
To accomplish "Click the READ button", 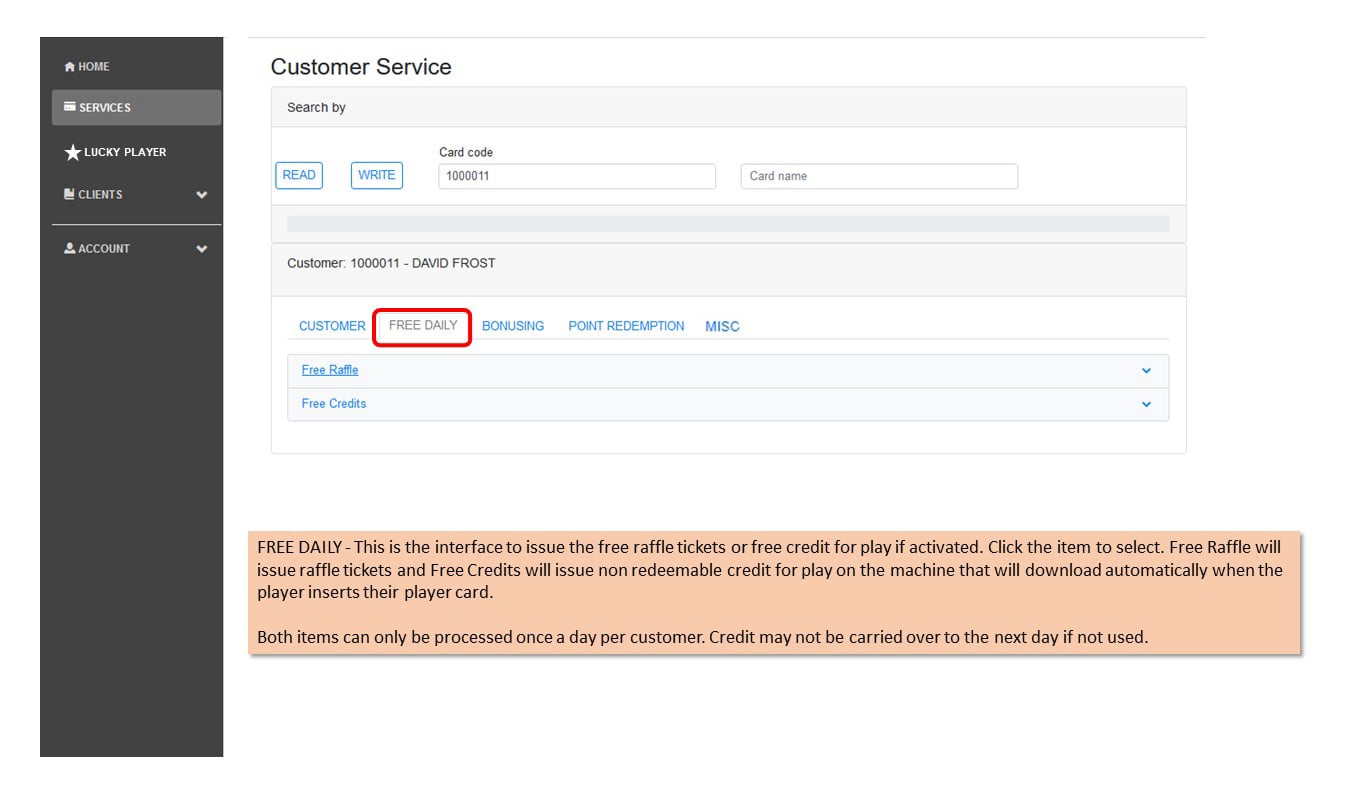I will click(x=299, y=175).
